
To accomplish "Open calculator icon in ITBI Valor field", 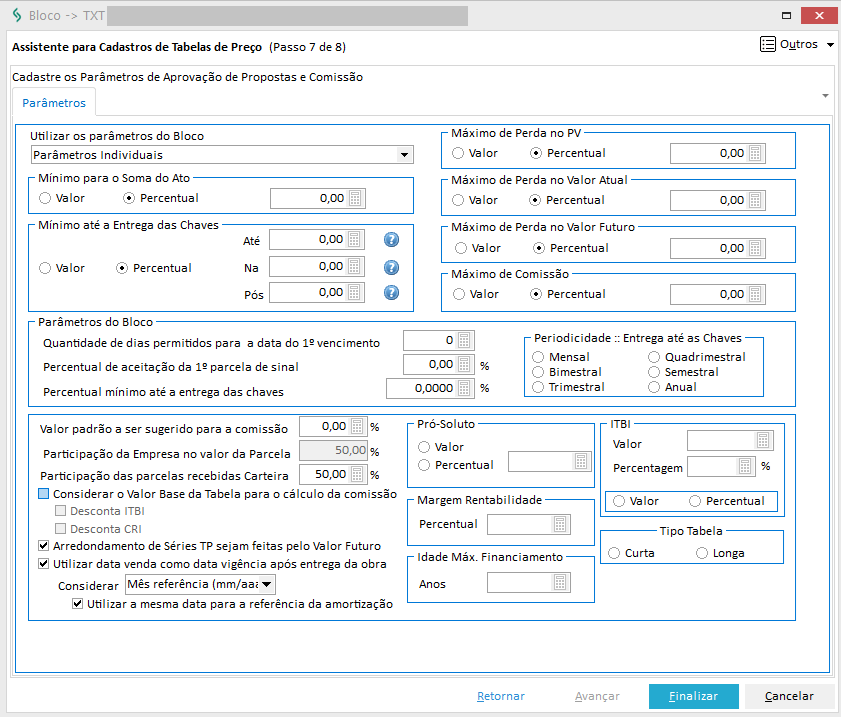I will (x=763, y=440).
